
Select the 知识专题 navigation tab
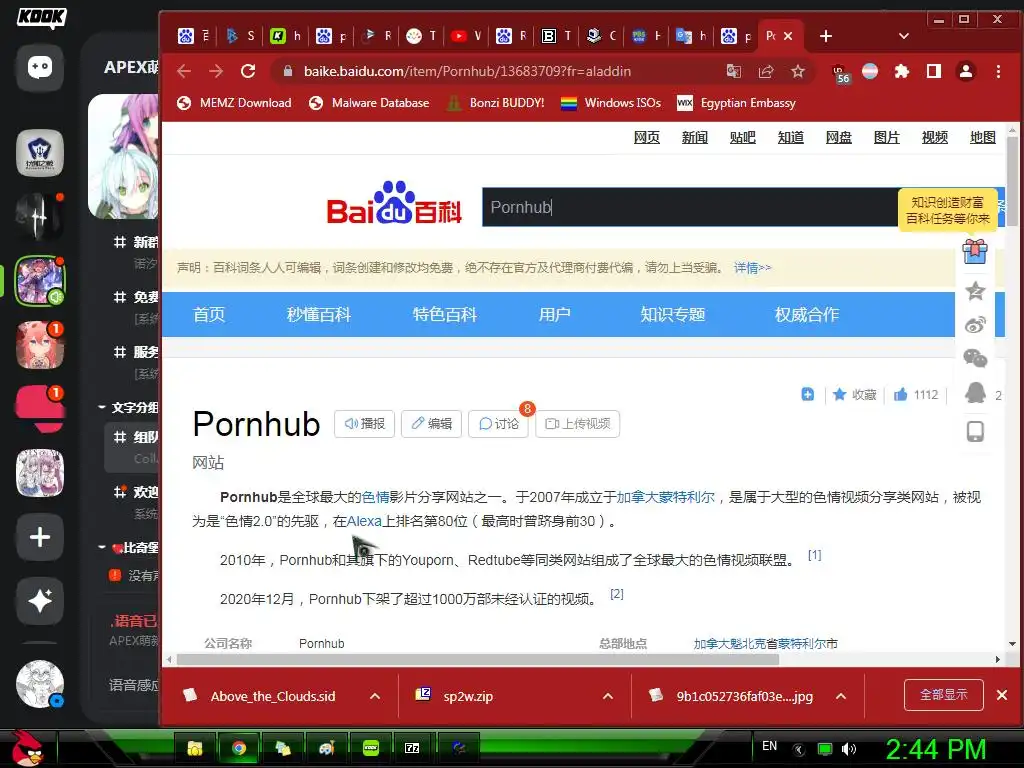tap(673, 315)
